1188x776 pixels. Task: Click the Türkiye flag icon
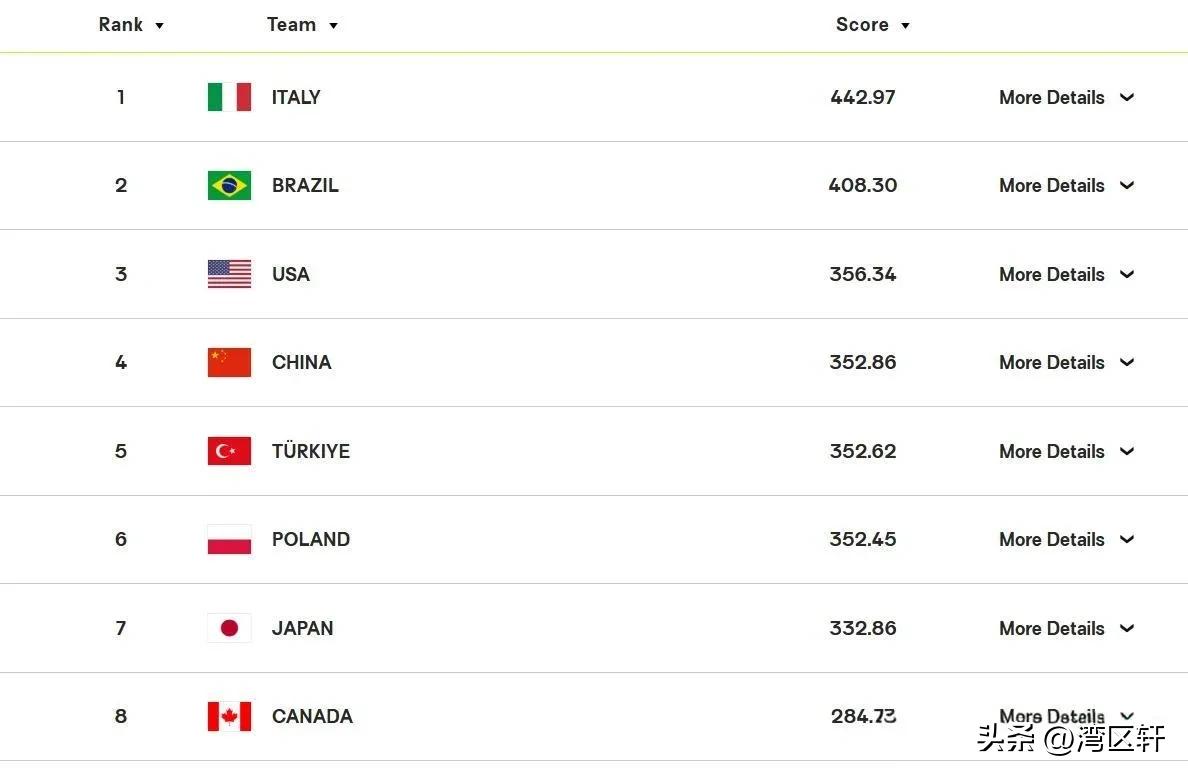pyautogui.click(x=229, y=451)
